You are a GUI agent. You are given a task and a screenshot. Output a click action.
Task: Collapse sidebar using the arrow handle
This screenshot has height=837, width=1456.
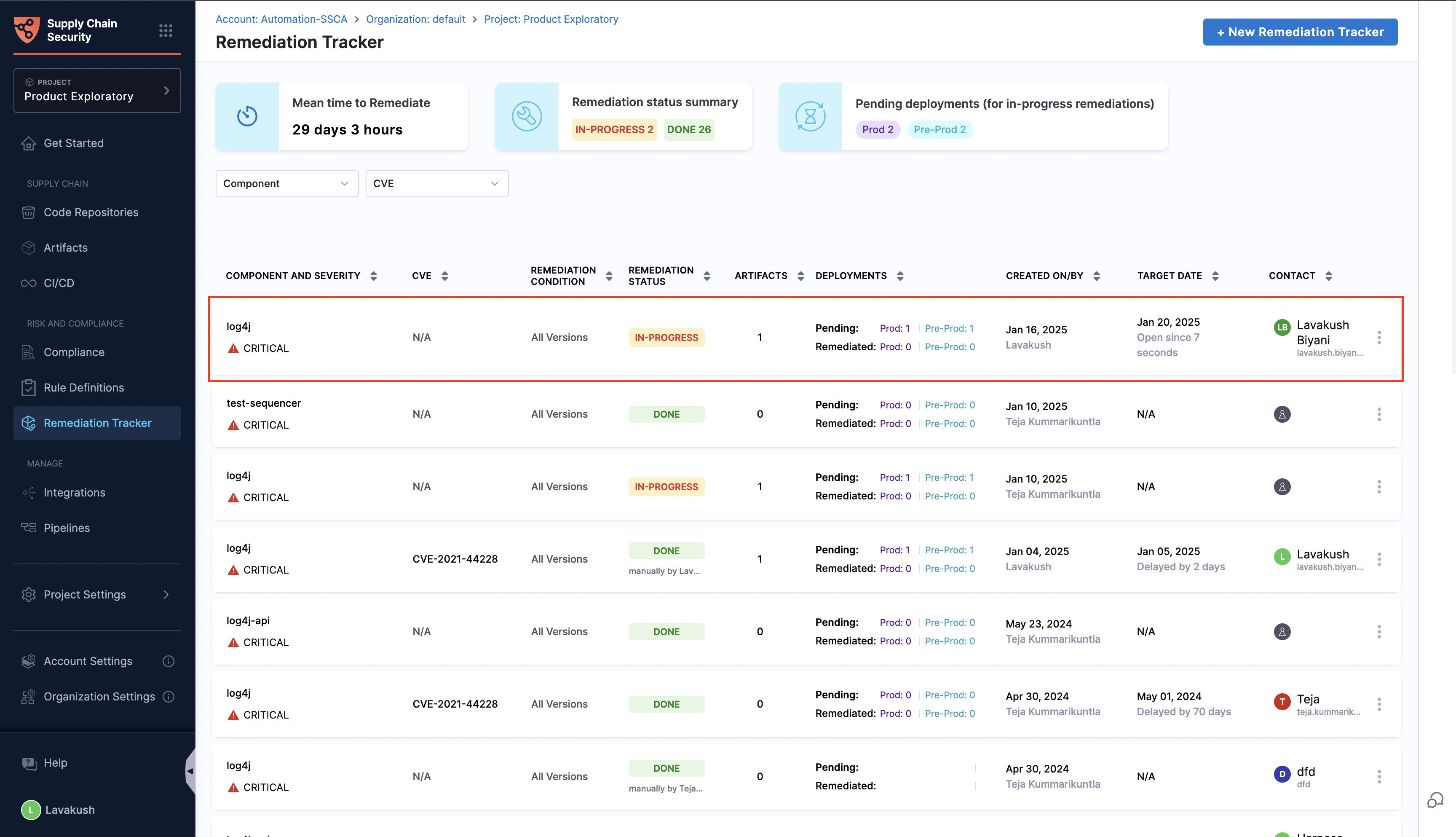tap(190, 771)
